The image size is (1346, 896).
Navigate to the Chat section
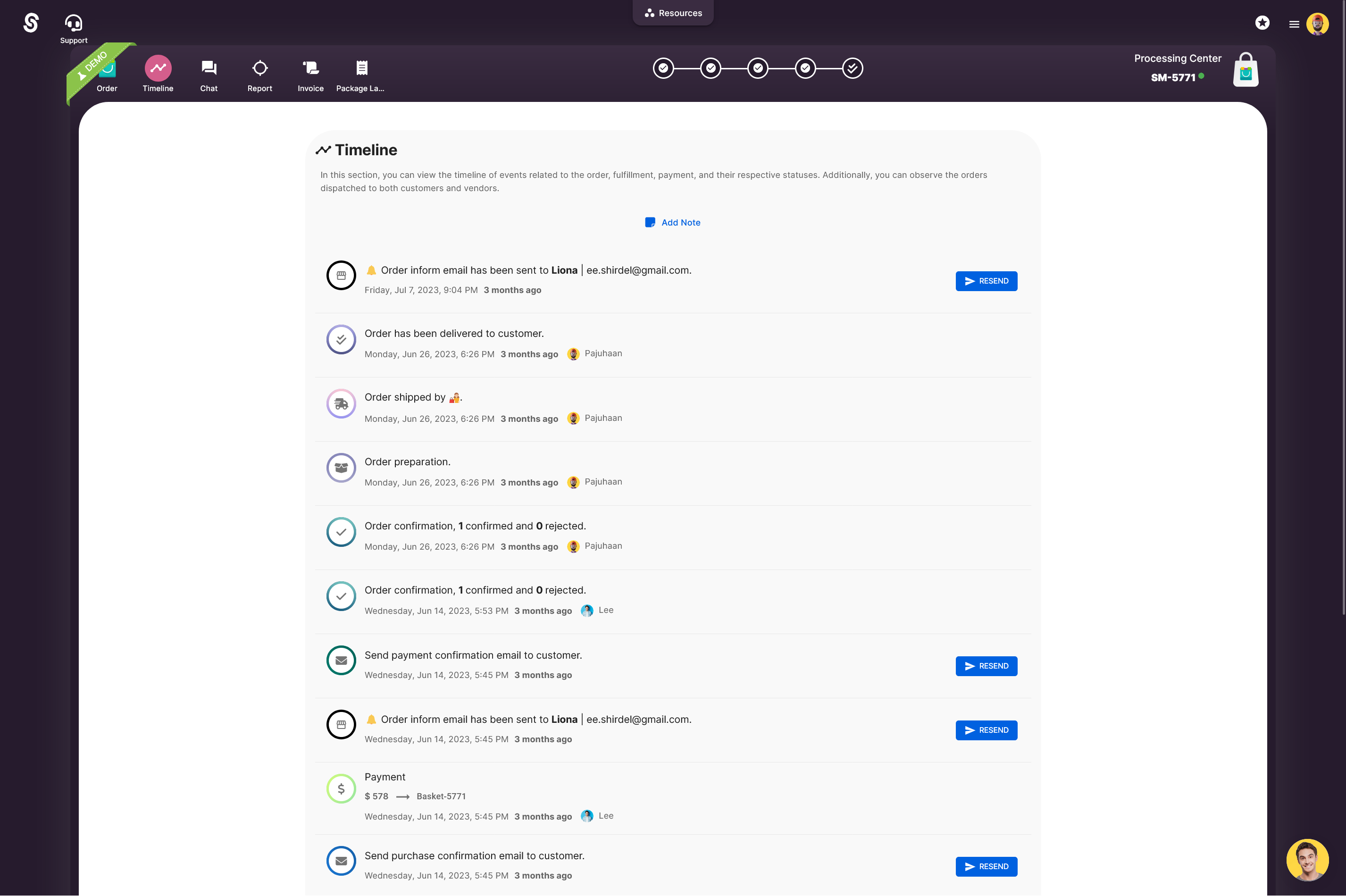(209, 75)
